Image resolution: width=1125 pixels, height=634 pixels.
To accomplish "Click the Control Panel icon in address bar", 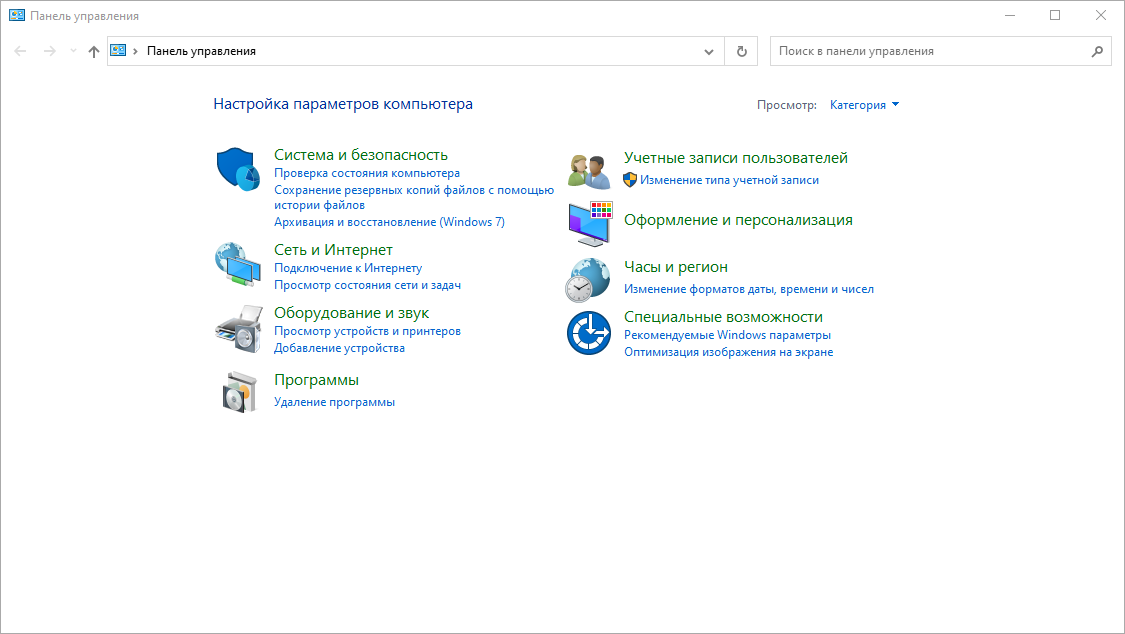I will 118,50.
